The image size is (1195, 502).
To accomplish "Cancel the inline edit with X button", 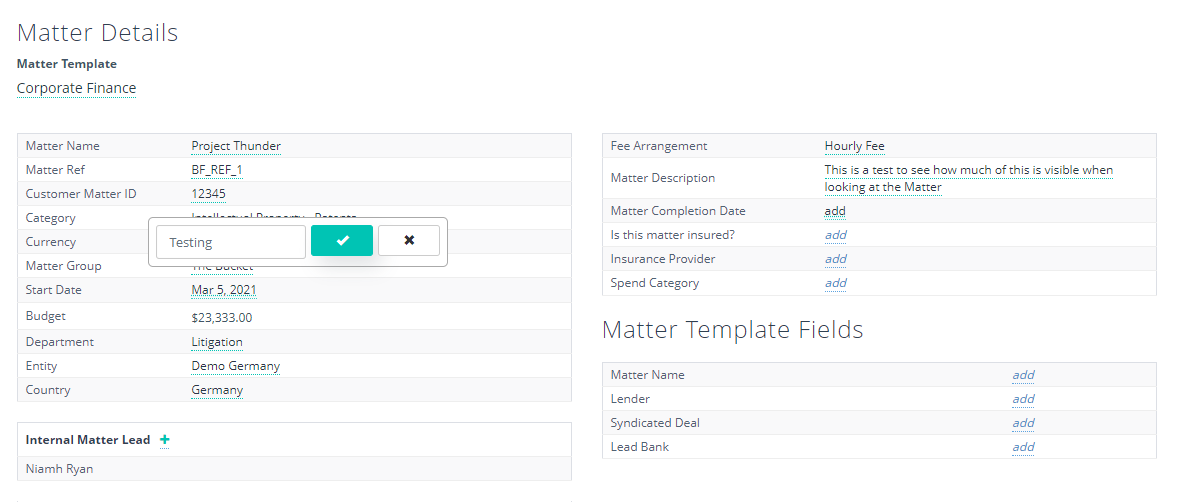I will tap(409, 241).
